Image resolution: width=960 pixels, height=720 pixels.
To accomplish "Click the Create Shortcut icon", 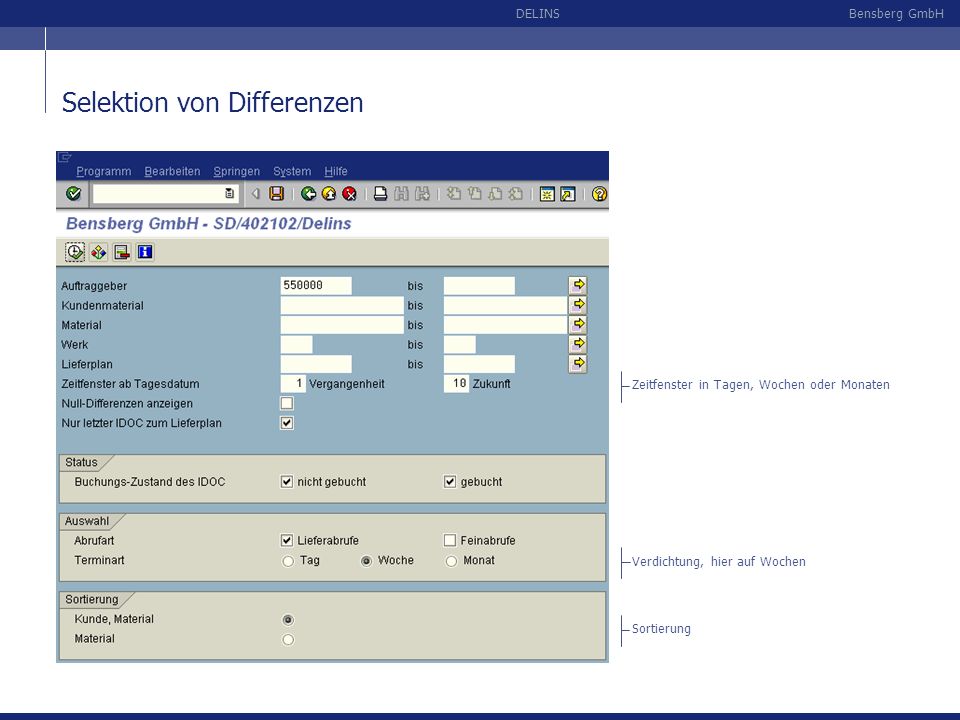I will [x=568, y=194].
